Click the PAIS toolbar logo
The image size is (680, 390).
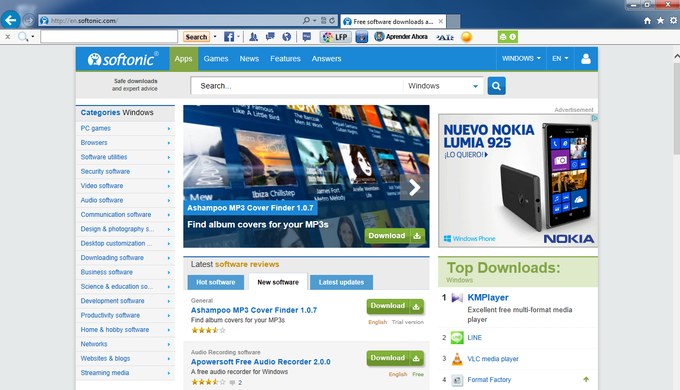tap(445, 37)
